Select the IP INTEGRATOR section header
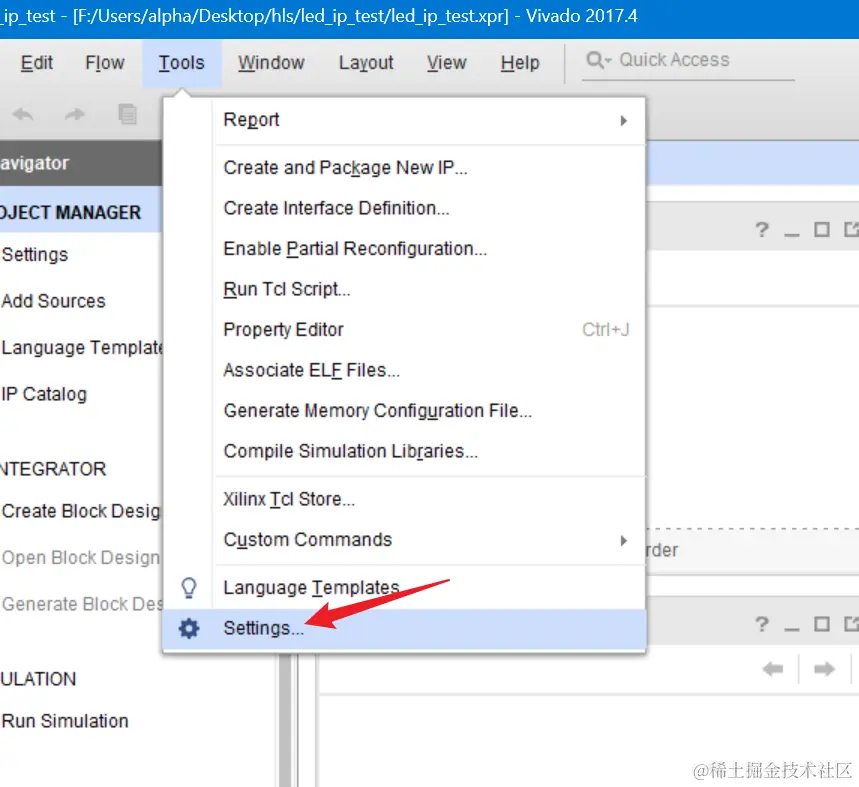The image size is (859, 787). (x=53, y=469)
